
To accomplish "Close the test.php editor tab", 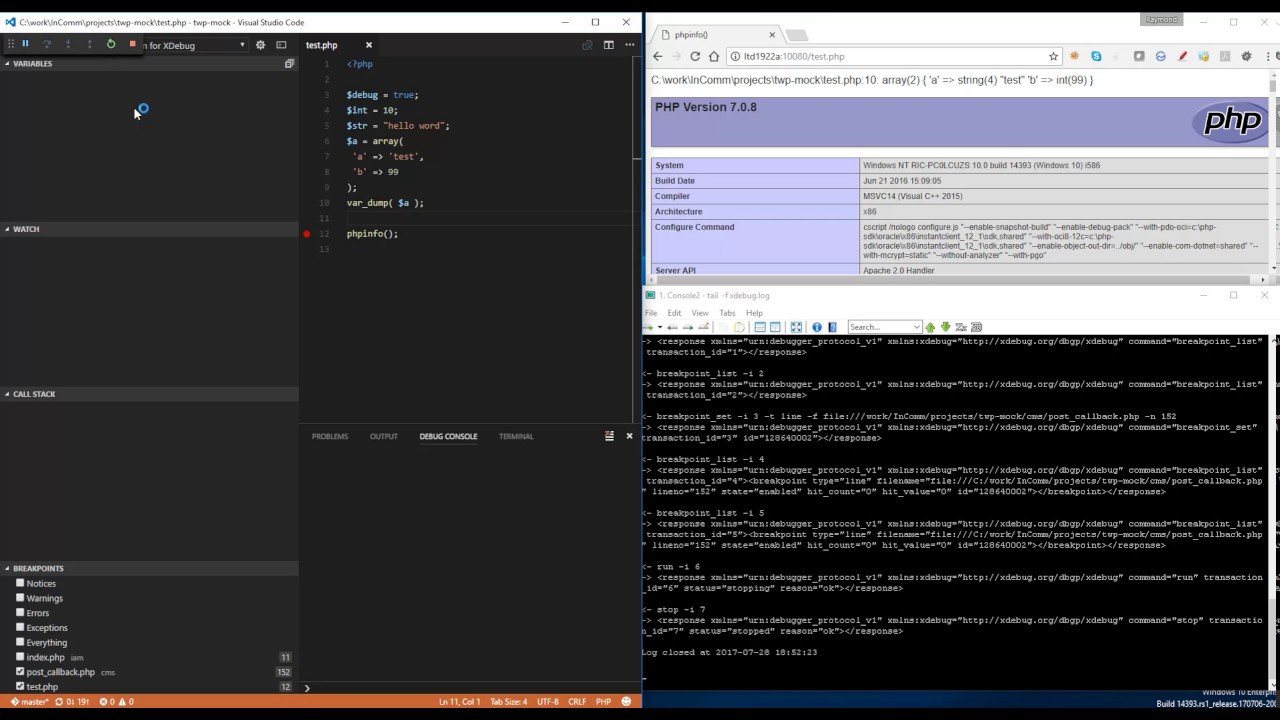I will point(368,45).
